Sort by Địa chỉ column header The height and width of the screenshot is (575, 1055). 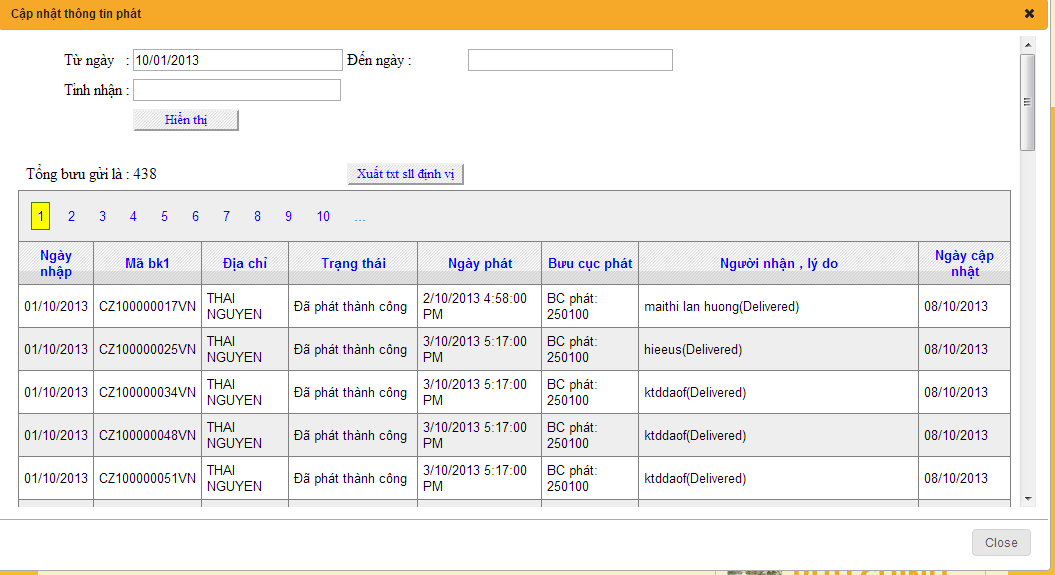245,263
